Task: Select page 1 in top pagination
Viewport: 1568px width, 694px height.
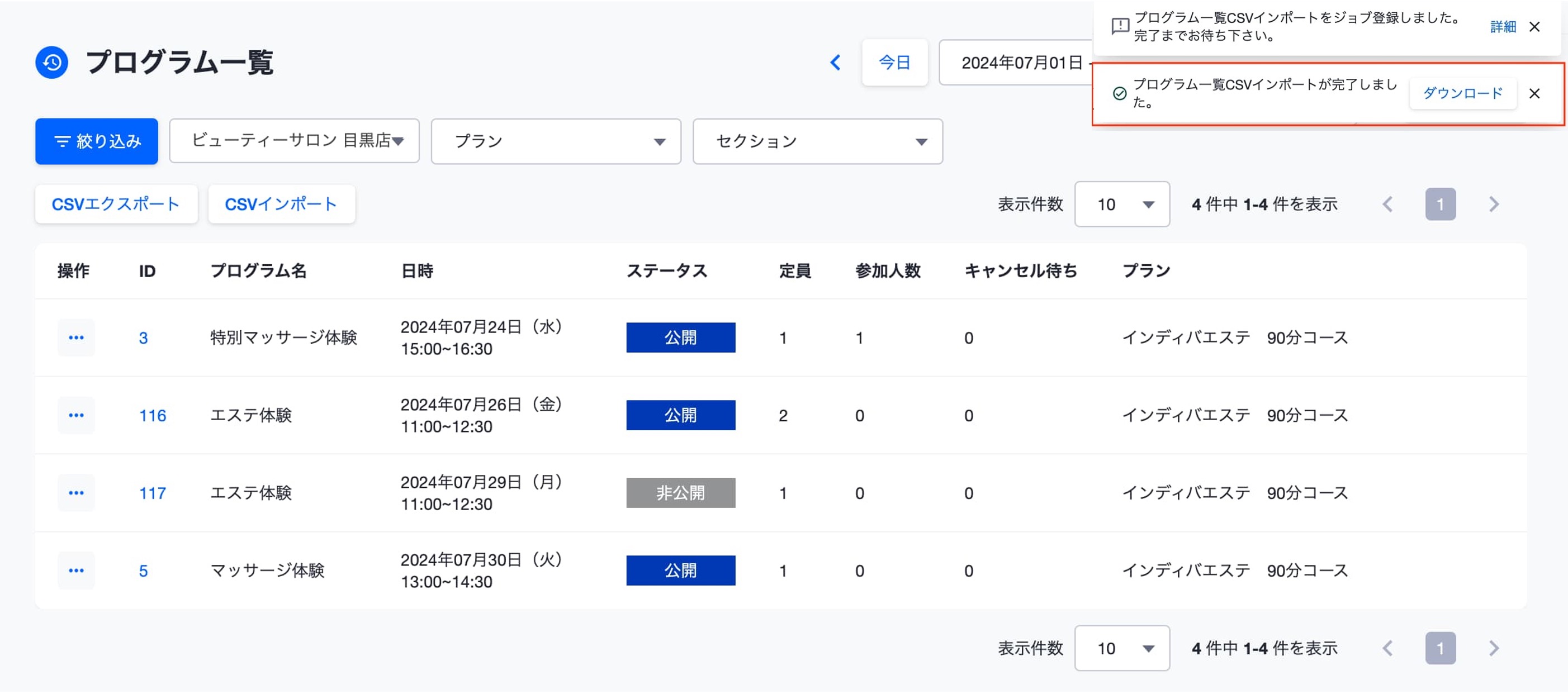Action: pos(1440,205)
